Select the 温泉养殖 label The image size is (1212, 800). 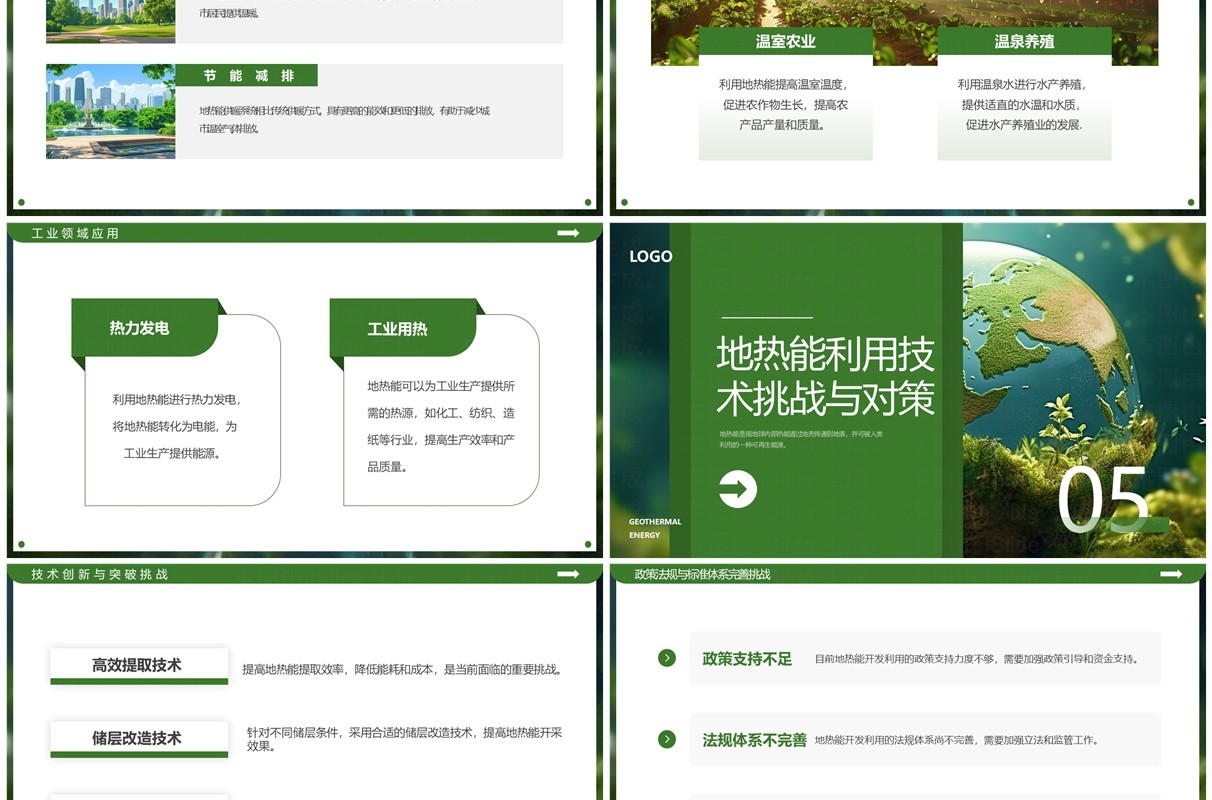click(1025, 41)
